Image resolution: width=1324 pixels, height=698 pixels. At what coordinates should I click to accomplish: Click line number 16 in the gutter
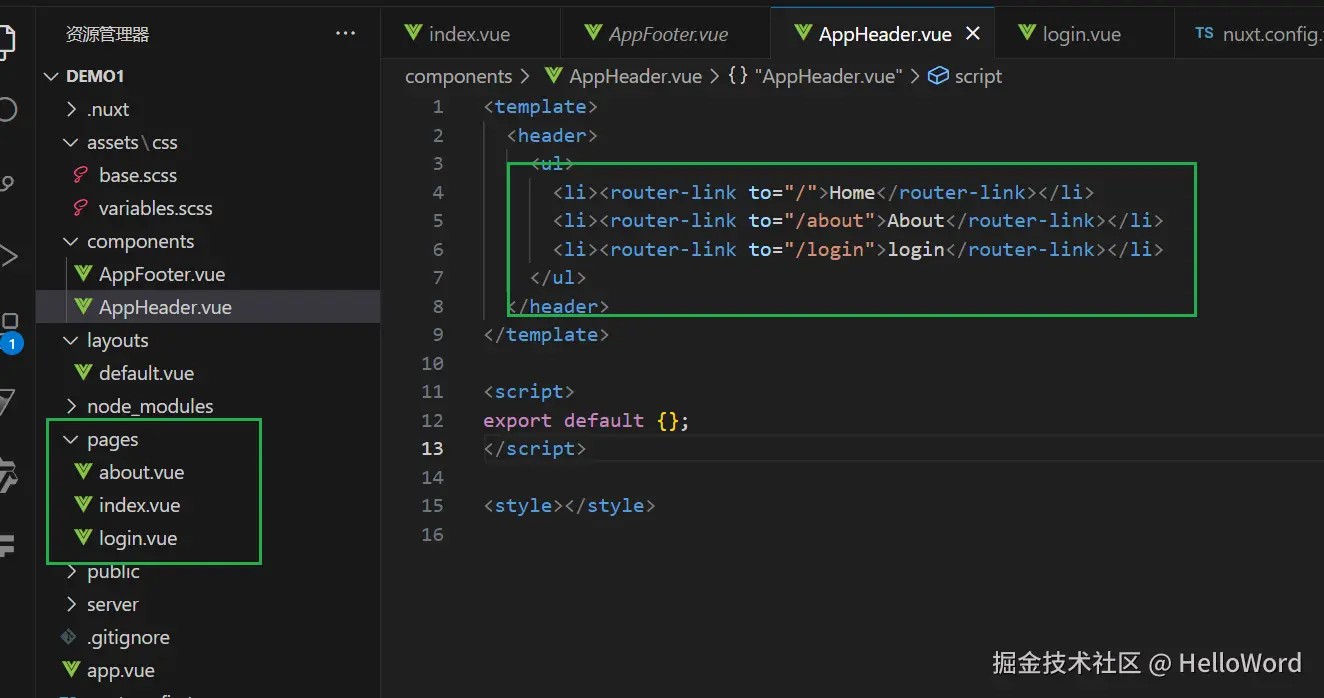point(432,534)
